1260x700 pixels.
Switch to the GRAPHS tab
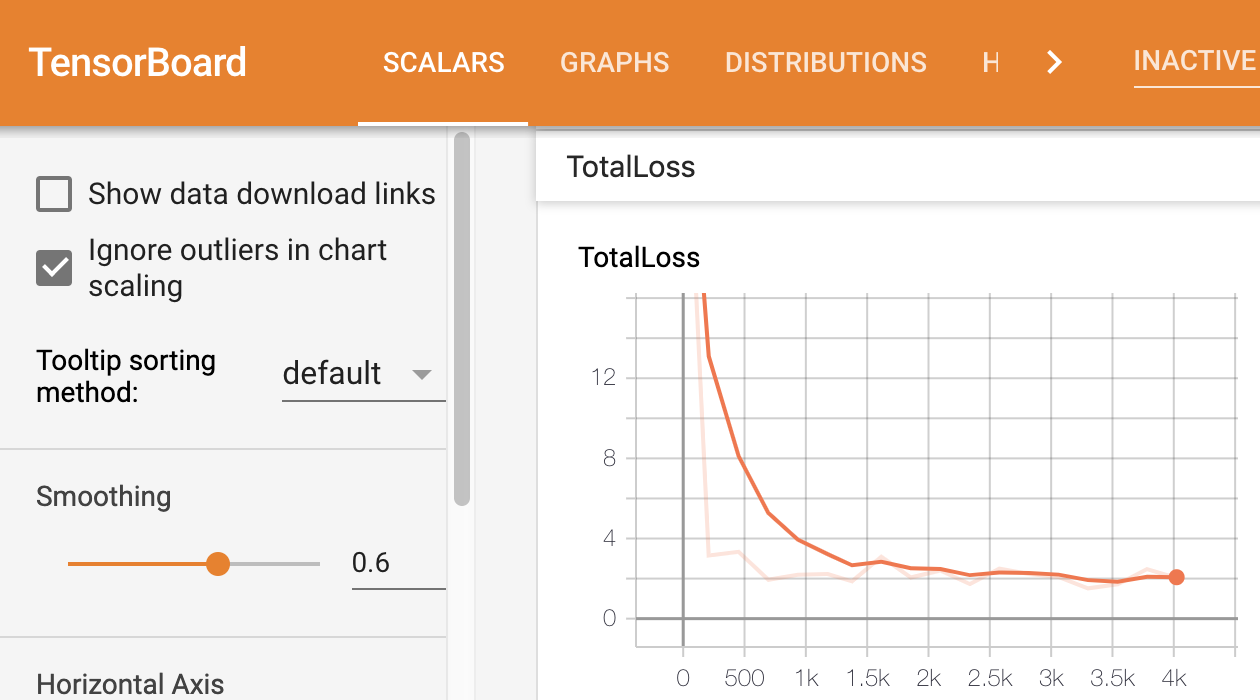pyautogui.click(x=614, y=63)
